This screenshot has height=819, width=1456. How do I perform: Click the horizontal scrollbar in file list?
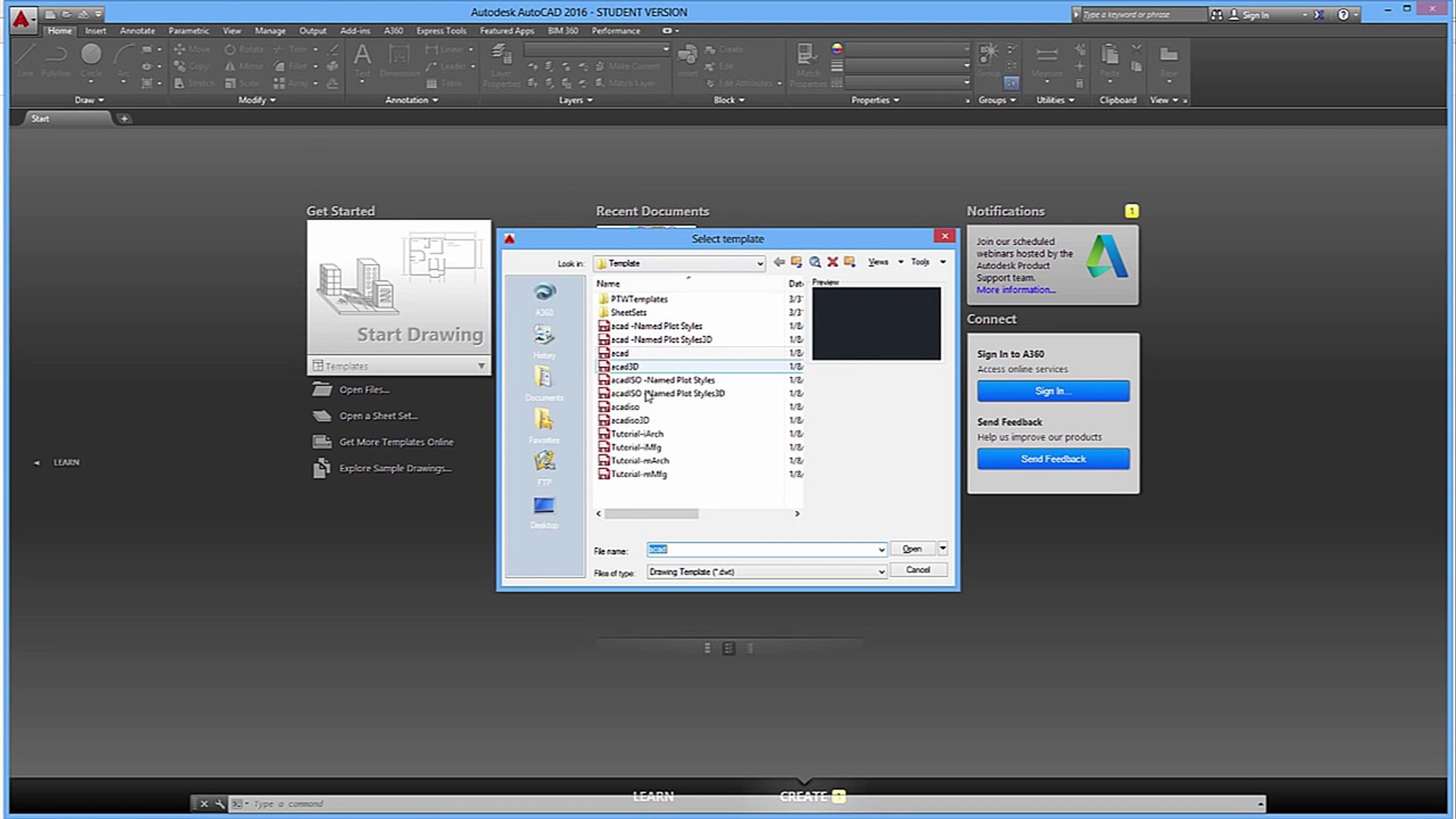pos(651,514)
